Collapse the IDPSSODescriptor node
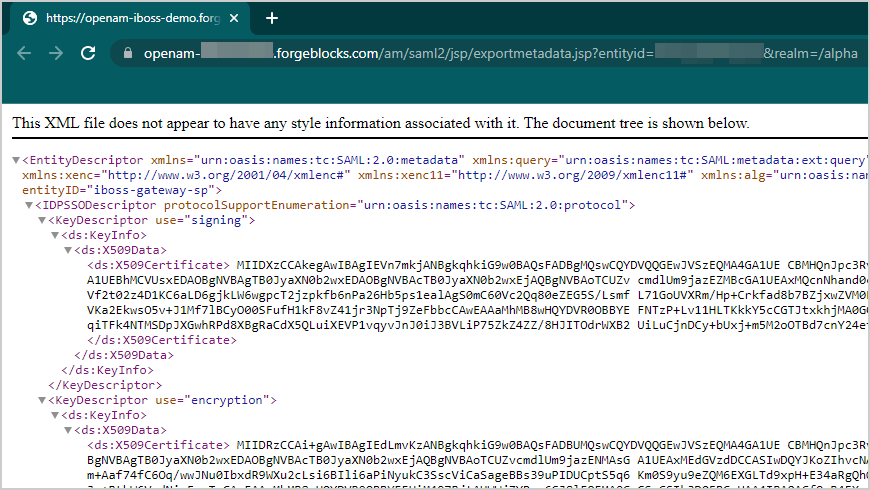This screenshot has height=490, width=870. pos(29,205)
